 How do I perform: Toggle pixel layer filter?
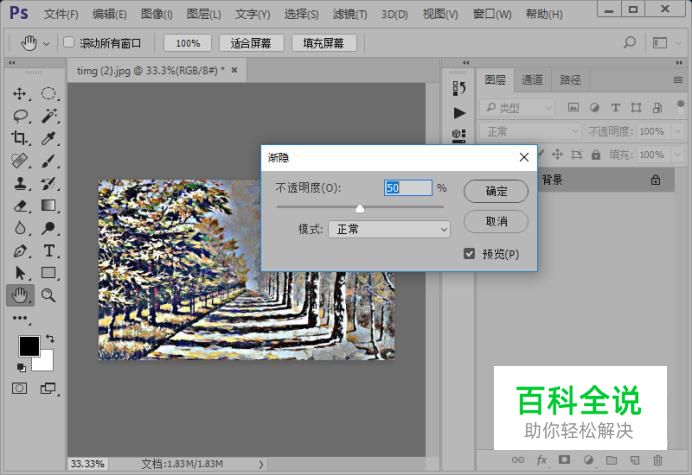pos(573,107)
